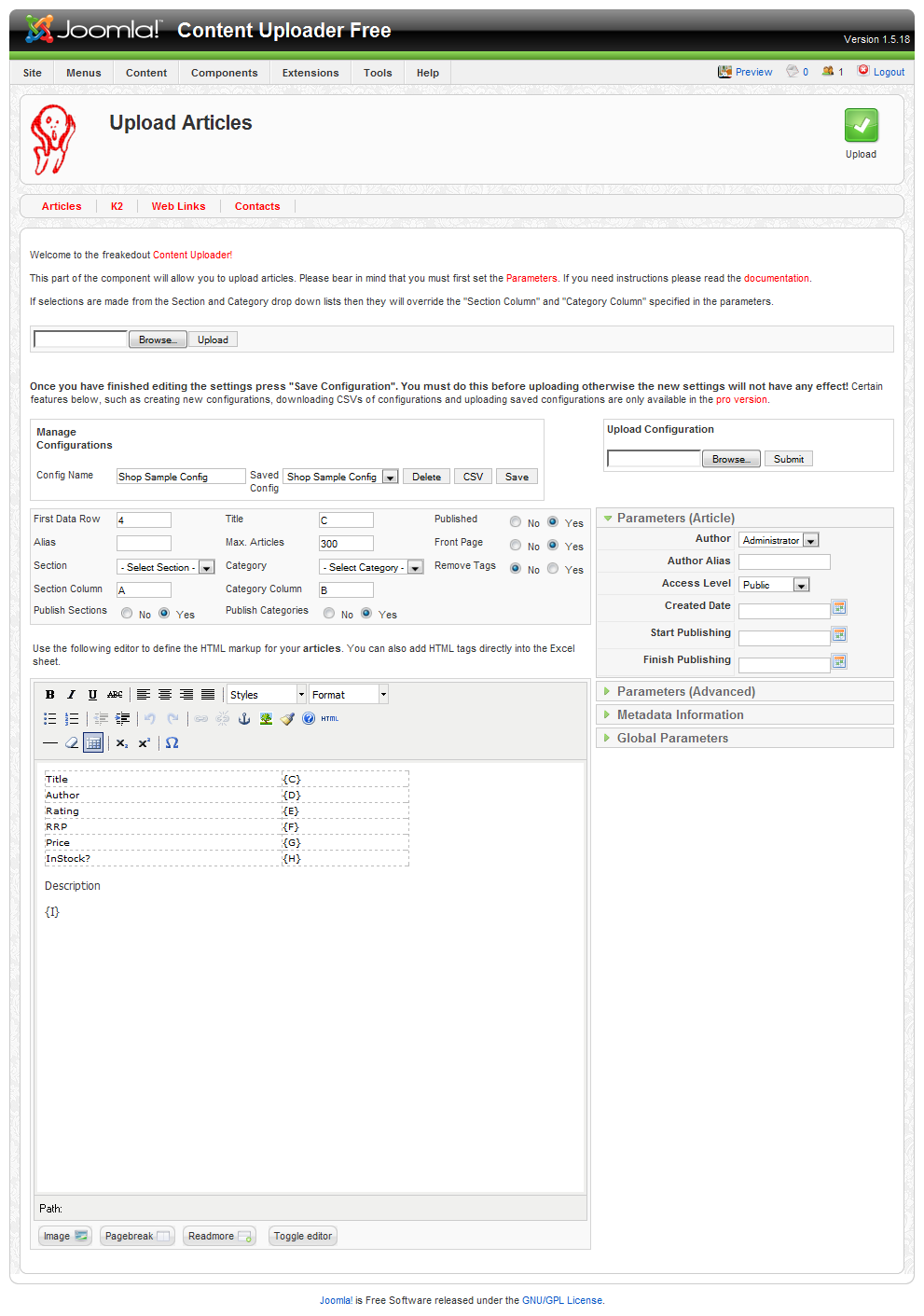Set Published to No
This screenshot has width=924, height=1316.
point(516,522)
